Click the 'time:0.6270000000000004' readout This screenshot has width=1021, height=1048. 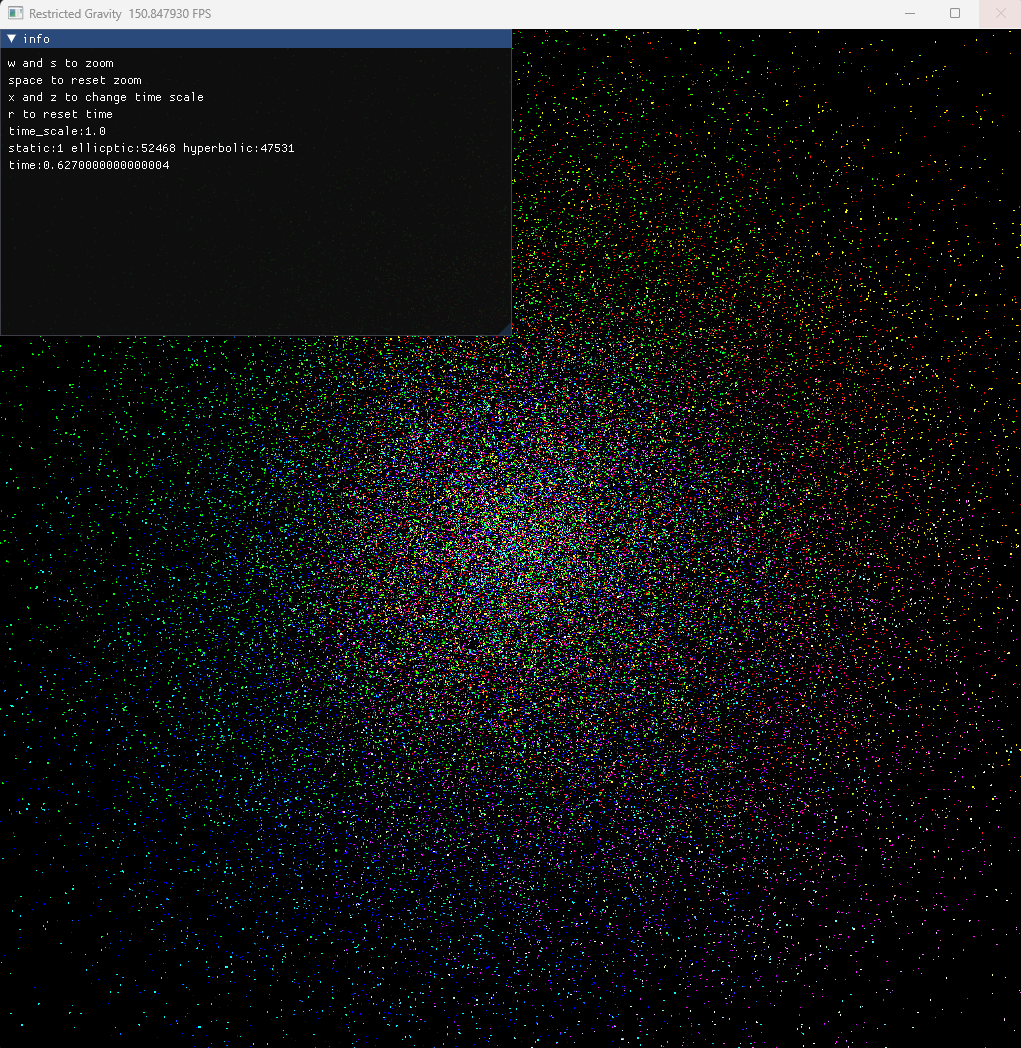click(x=89, y=165)
